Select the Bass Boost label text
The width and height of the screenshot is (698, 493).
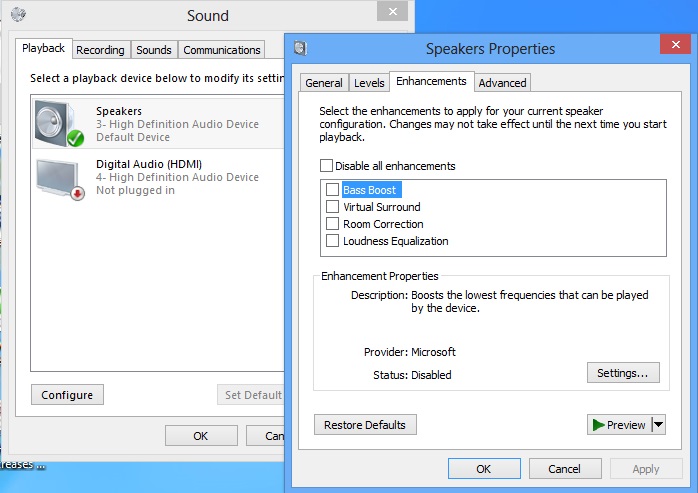click(369, 190)
